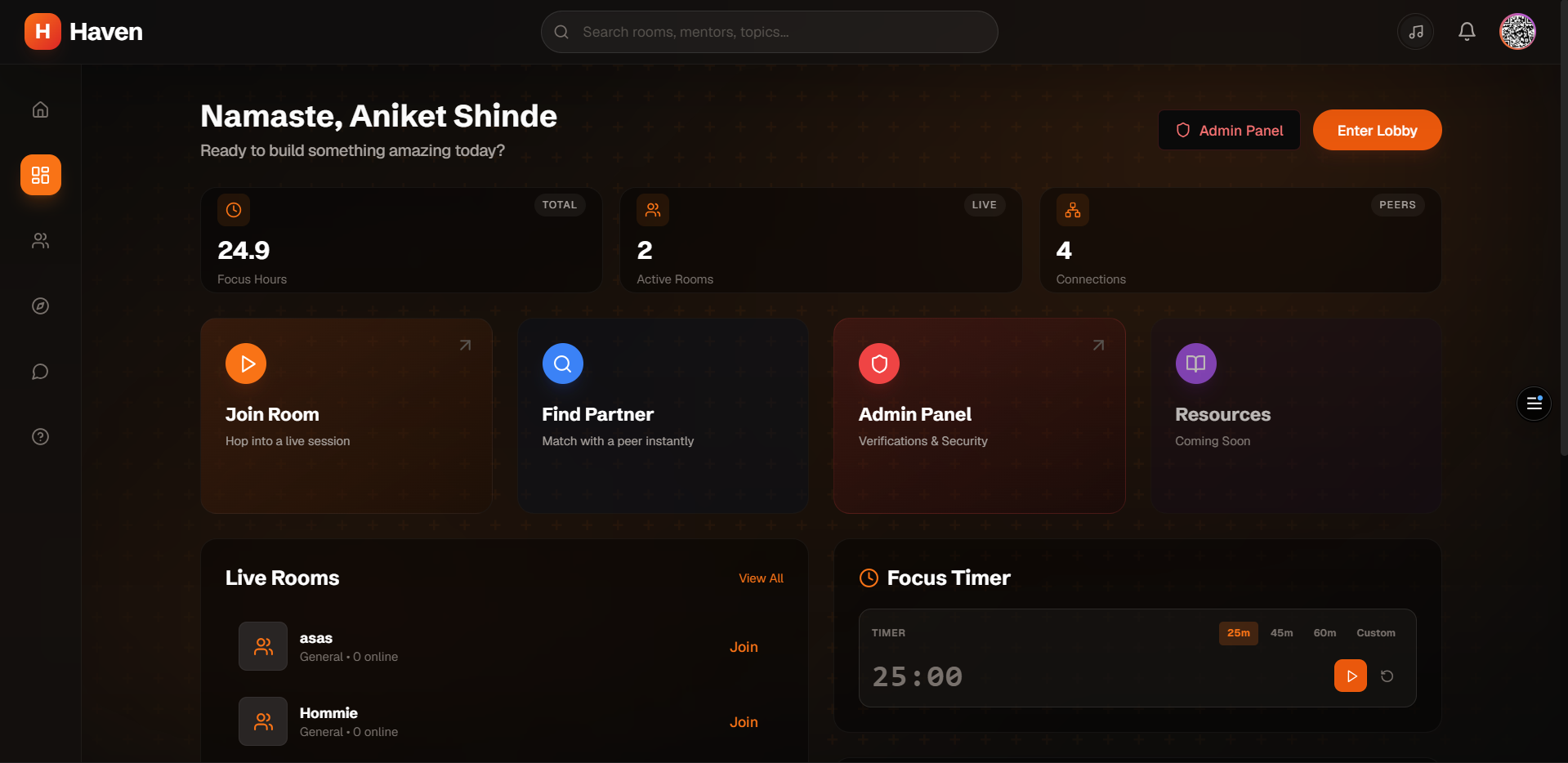Click the 4 connections value

coord(1064,250)
